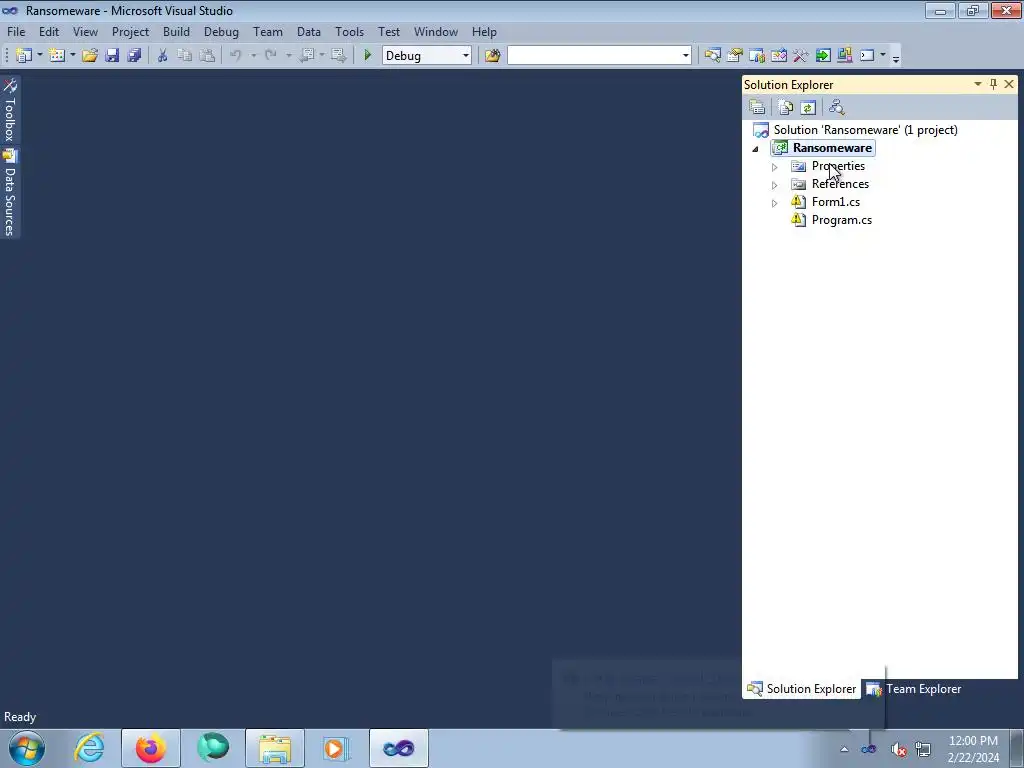The width and height of the screenshot is (1024, 768).
Task: Click the Solution Explorer icon in main toolbar
Action: [712, 56]
